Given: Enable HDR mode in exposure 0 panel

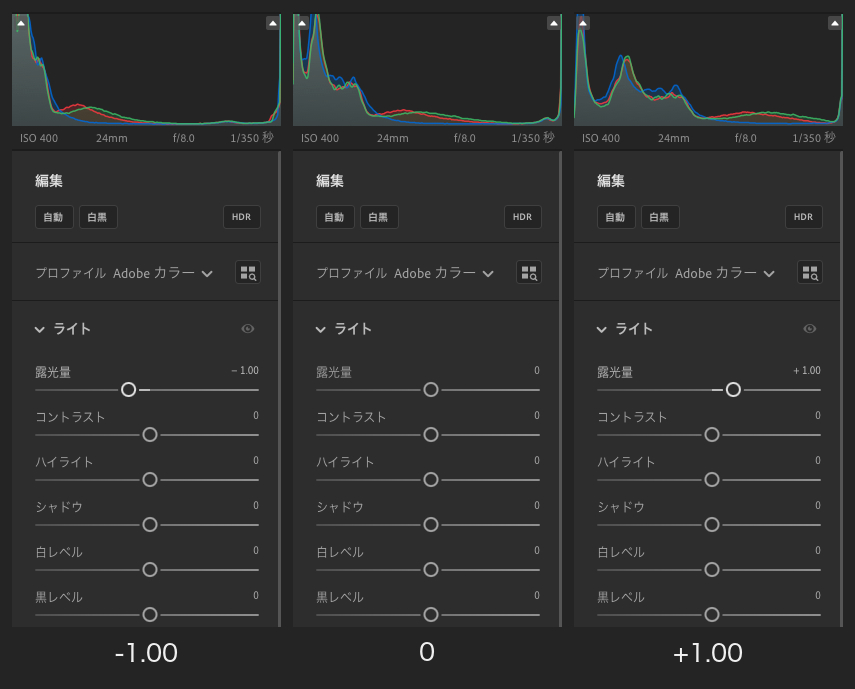Looking at the screenshot, I should tap(522, 217).
